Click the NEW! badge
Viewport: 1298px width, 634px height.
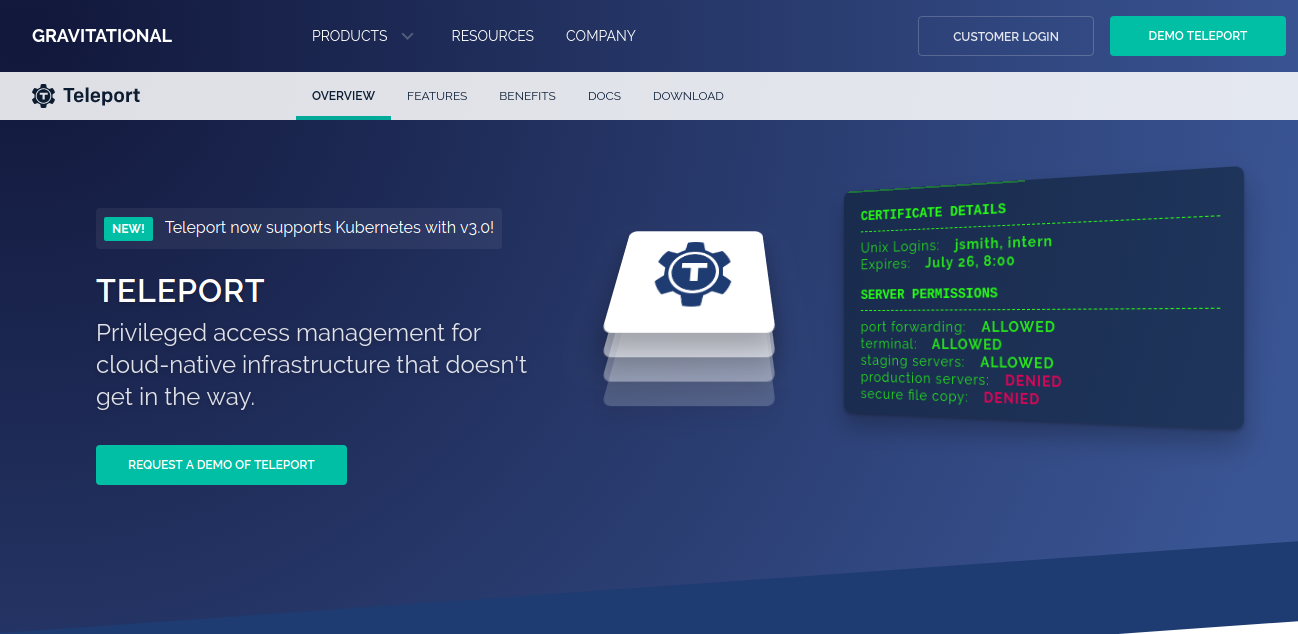pos(128,228)
